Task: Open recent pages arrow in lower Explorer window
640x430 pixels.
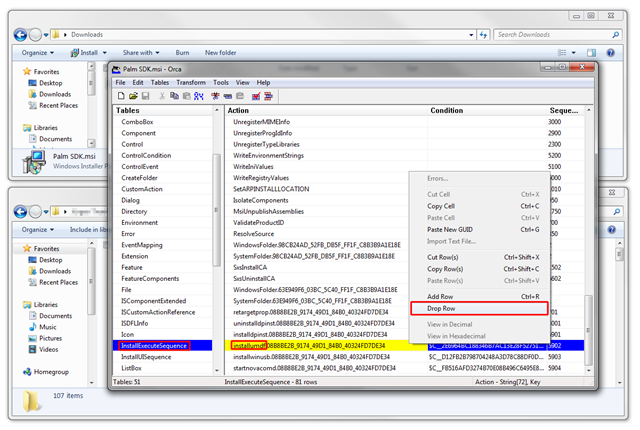Action: [x=46, y=211]
